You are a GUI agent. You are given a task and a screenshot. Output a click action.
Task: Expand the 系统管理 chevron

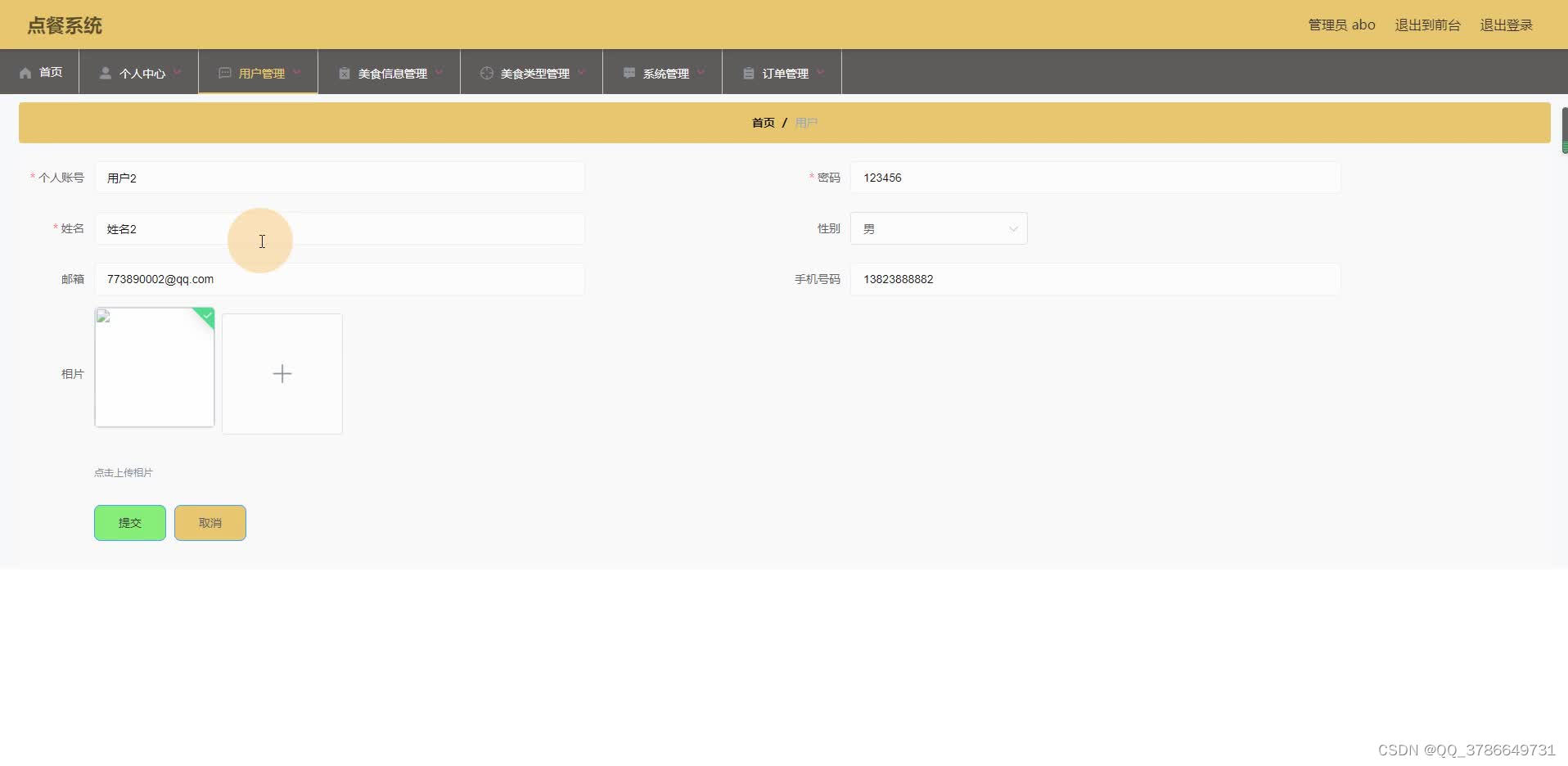click(701, 72)
